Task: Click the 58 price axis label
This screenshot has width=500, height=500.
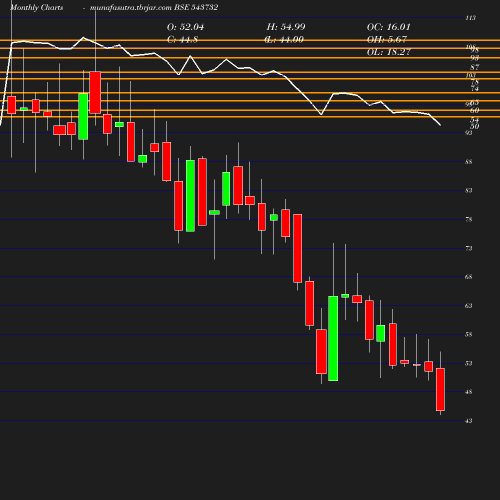Action: [469, 335]
